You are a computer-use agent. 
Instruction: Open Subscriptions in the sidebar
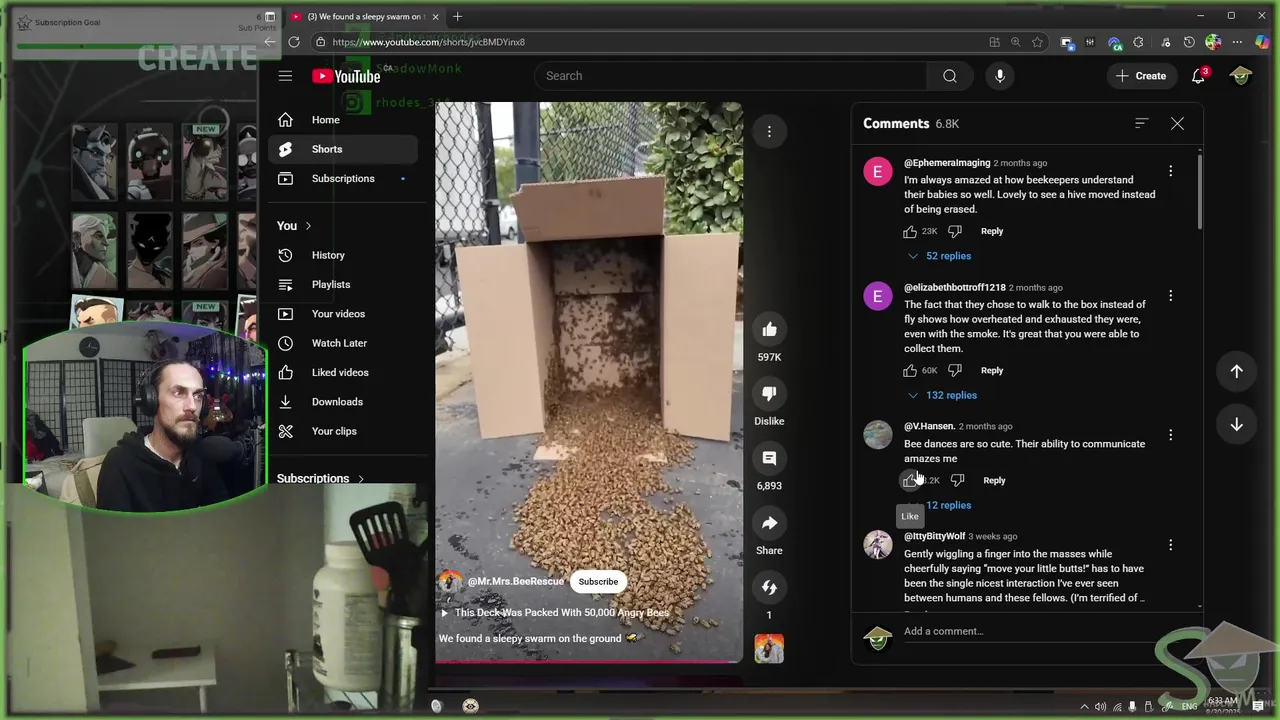click(x=343, y=178)
